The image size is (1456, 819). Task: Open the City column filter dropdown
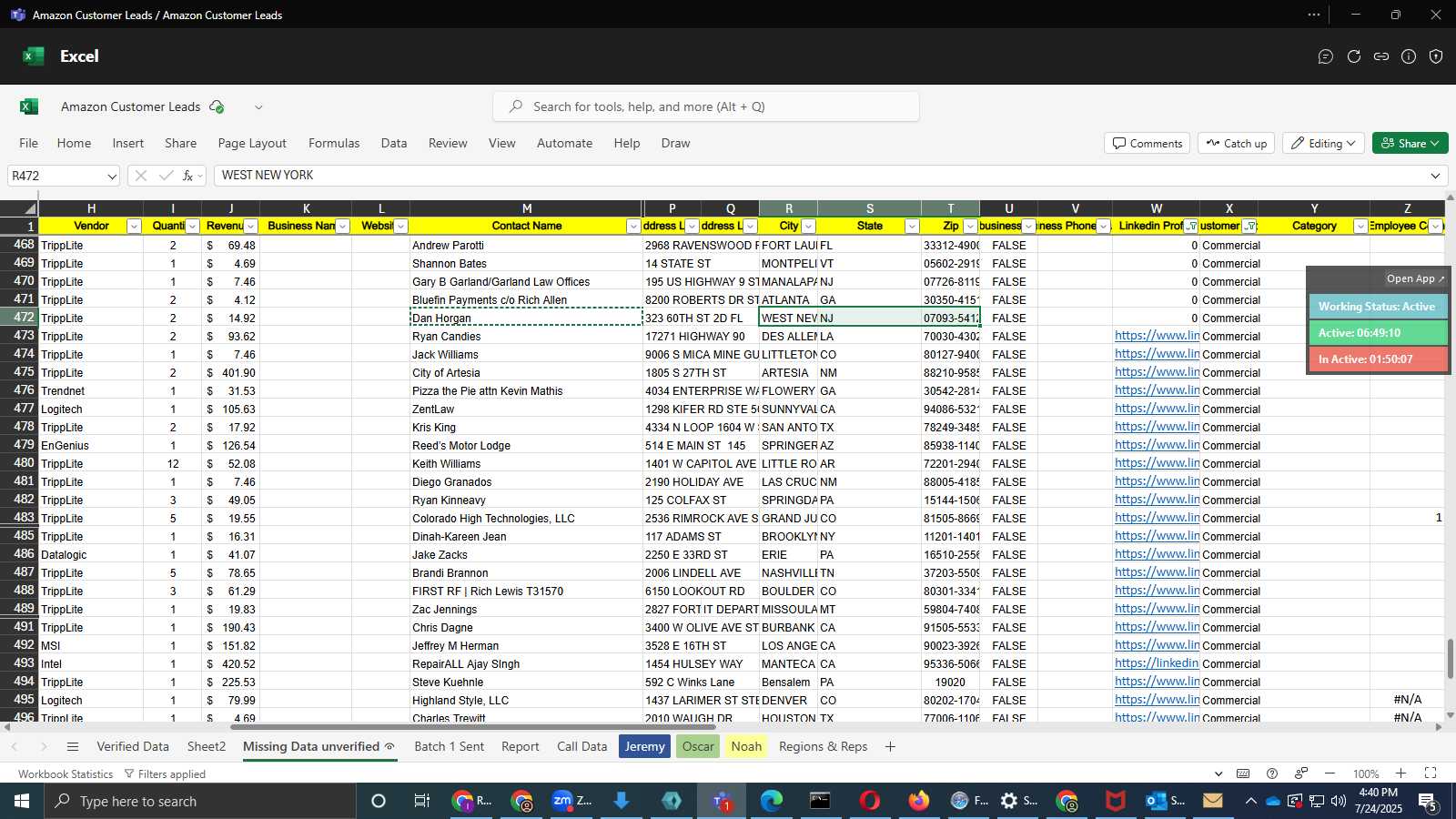click(808, 227)
